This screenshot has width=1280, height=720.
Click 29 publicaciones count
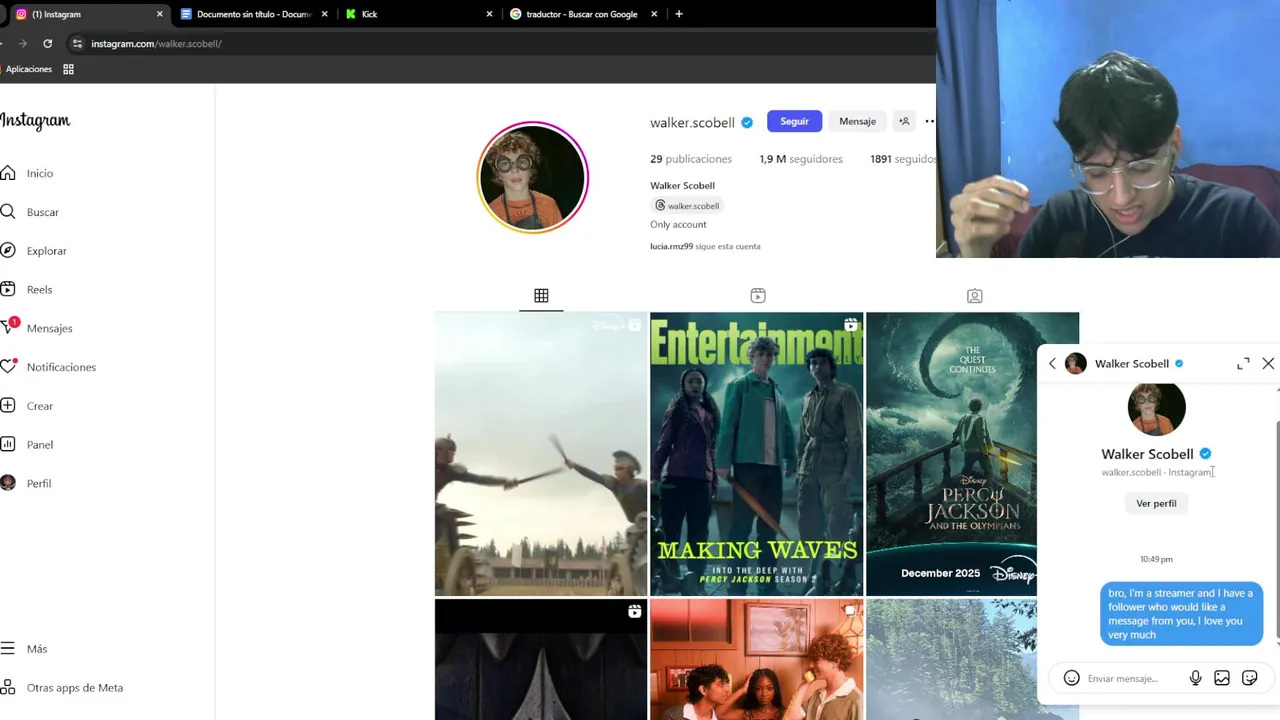pos(691,159)
